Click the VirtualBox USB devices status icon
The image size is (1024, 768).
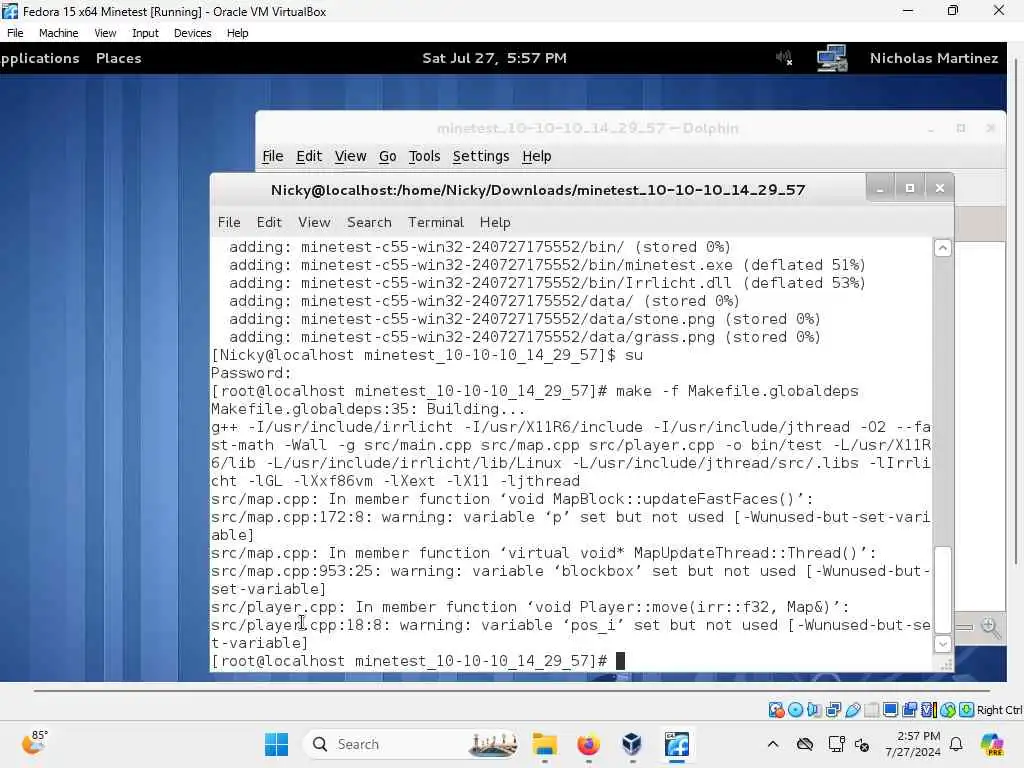coord(852,710)
